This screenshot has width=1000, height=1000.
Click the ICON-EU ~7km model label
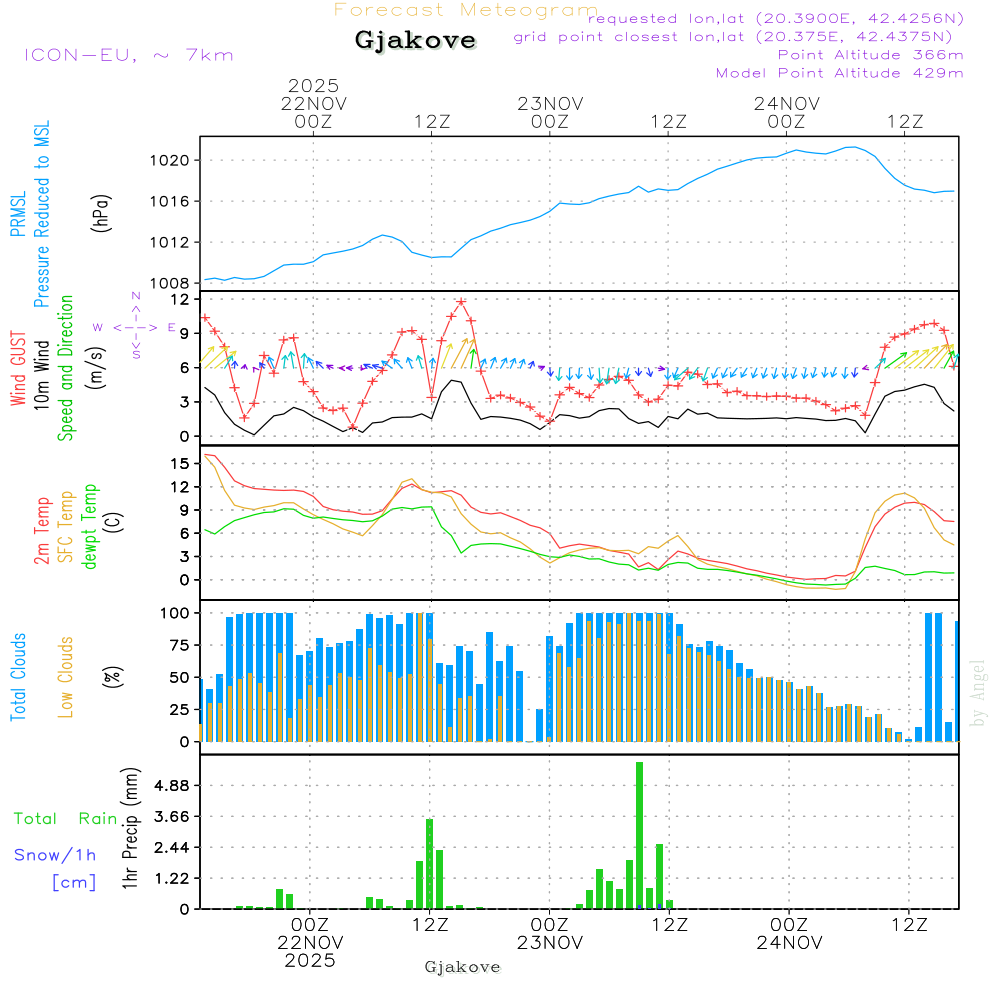128,55
